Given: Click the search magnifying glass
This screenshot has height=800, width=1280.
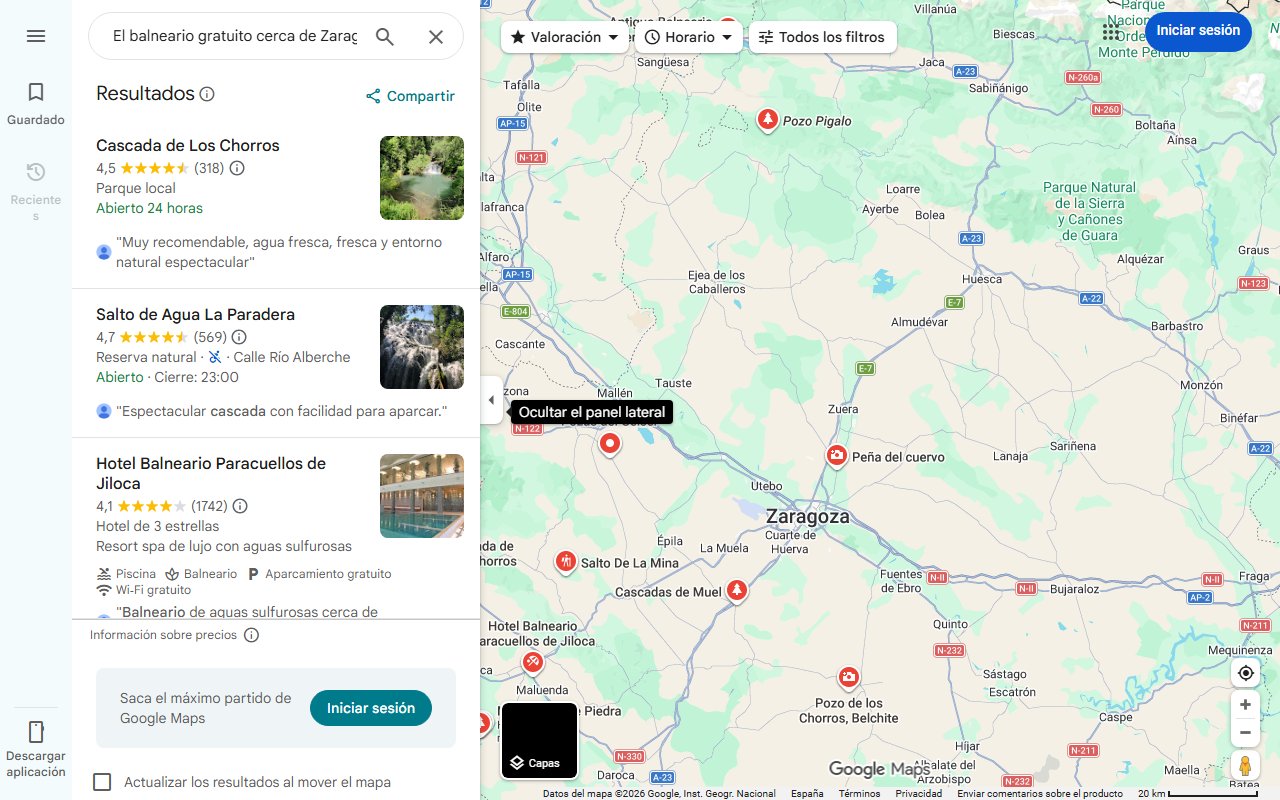Looking at the screenshot, I should [x=385, y=36].
